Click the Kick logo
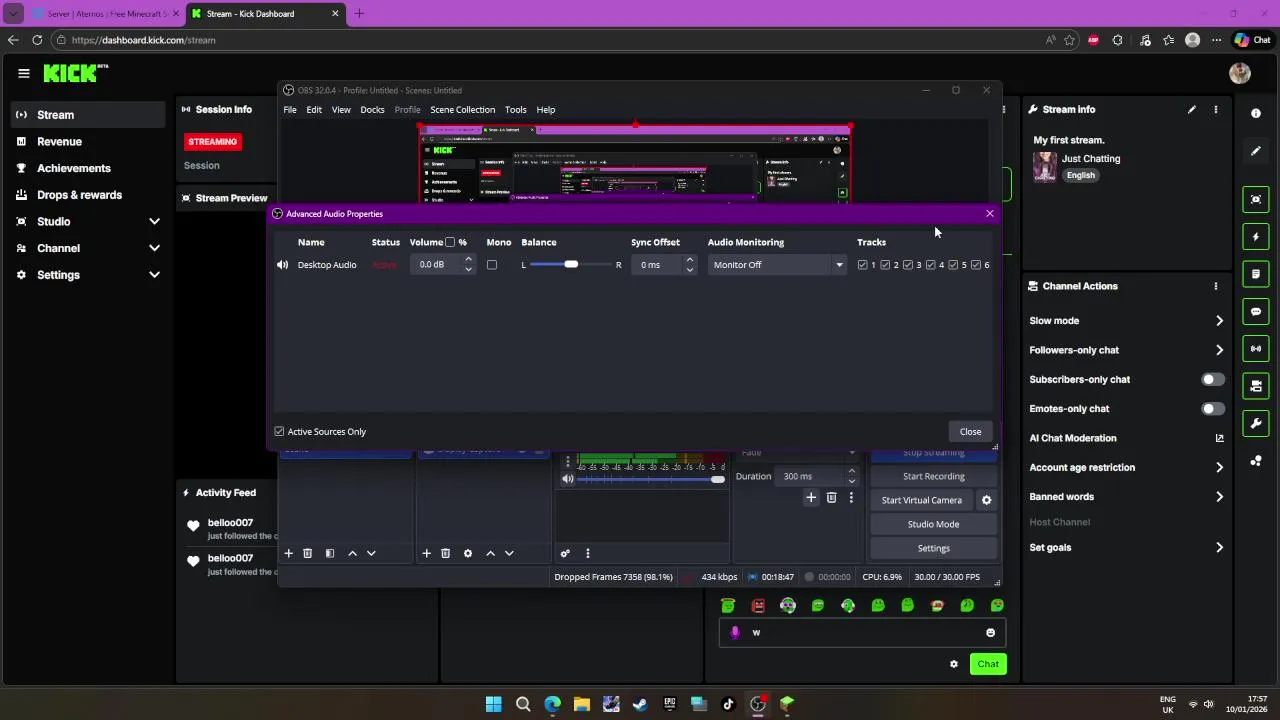The width and height of the screenshot is (1280, 720). pyautogui.click(x=75, y=73)
